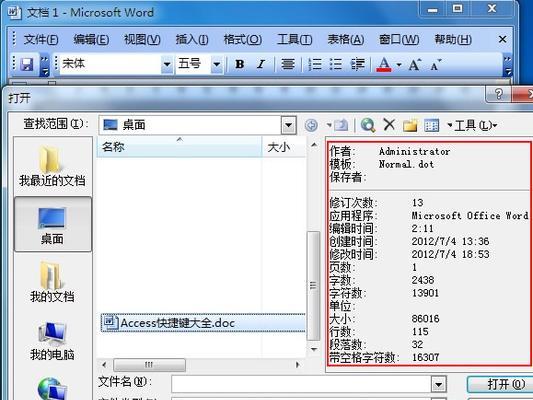Viewport: 533px width, 400px height.
Task: Click the file list scroll down arrow
Action: tap(314, 349)
